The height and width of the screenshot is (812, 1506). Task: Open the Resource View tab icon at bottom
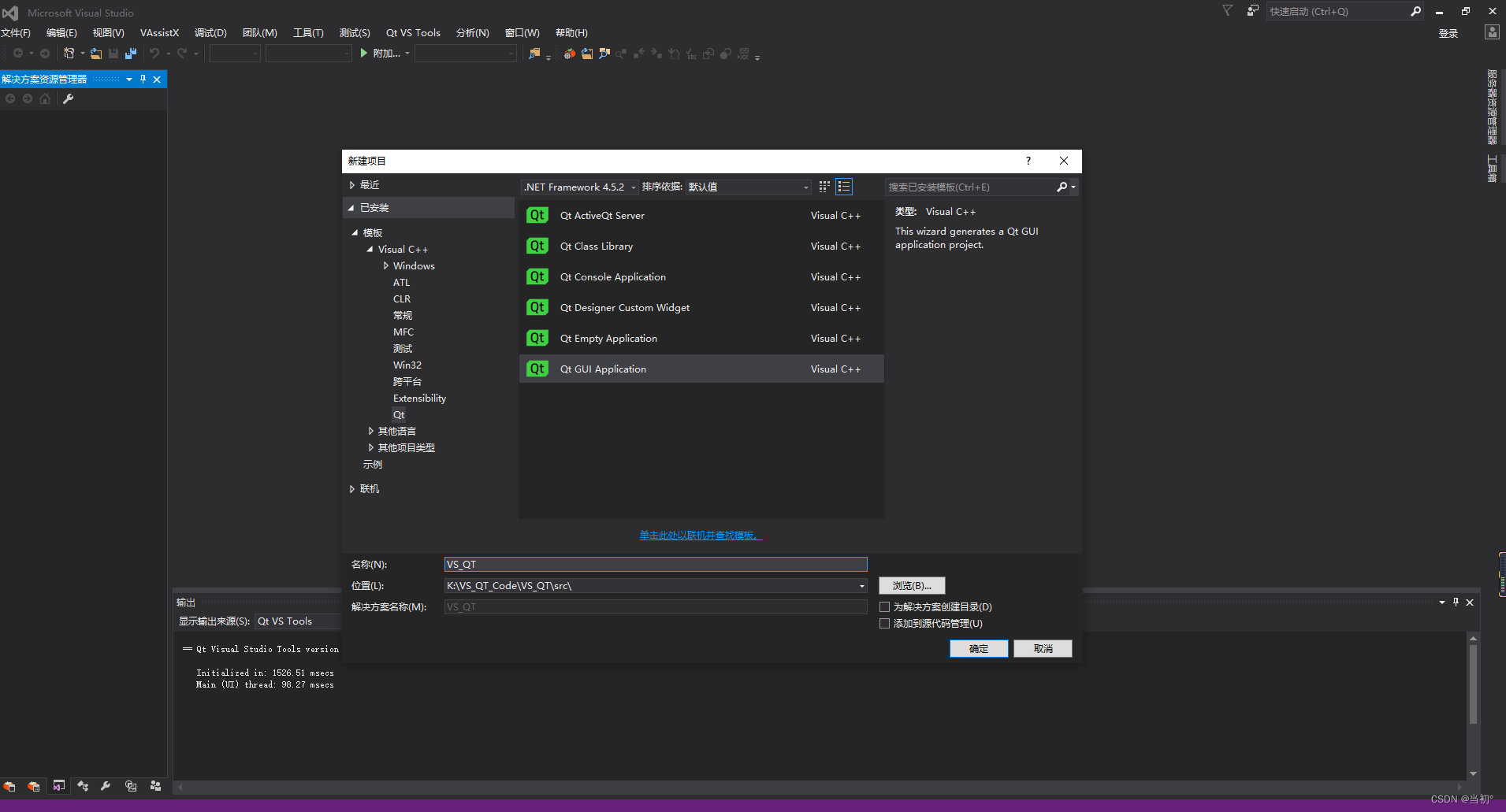coord(131,786)
